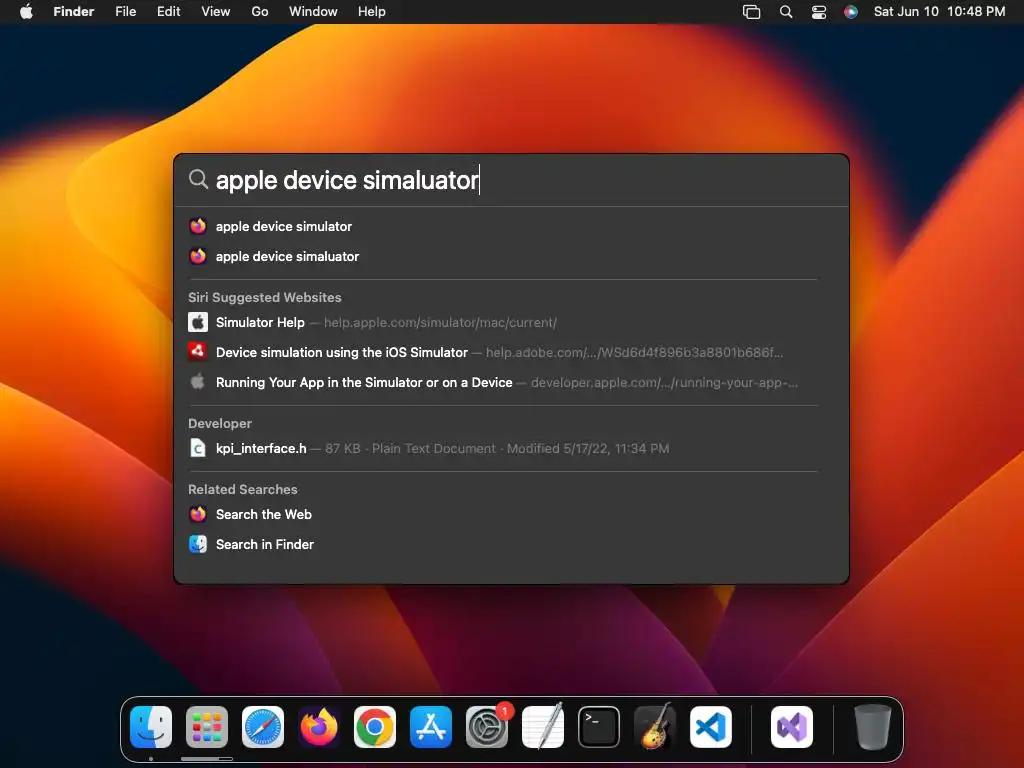Open Control Center from menu bar
1024x768 pixels.
coord(819,12)
